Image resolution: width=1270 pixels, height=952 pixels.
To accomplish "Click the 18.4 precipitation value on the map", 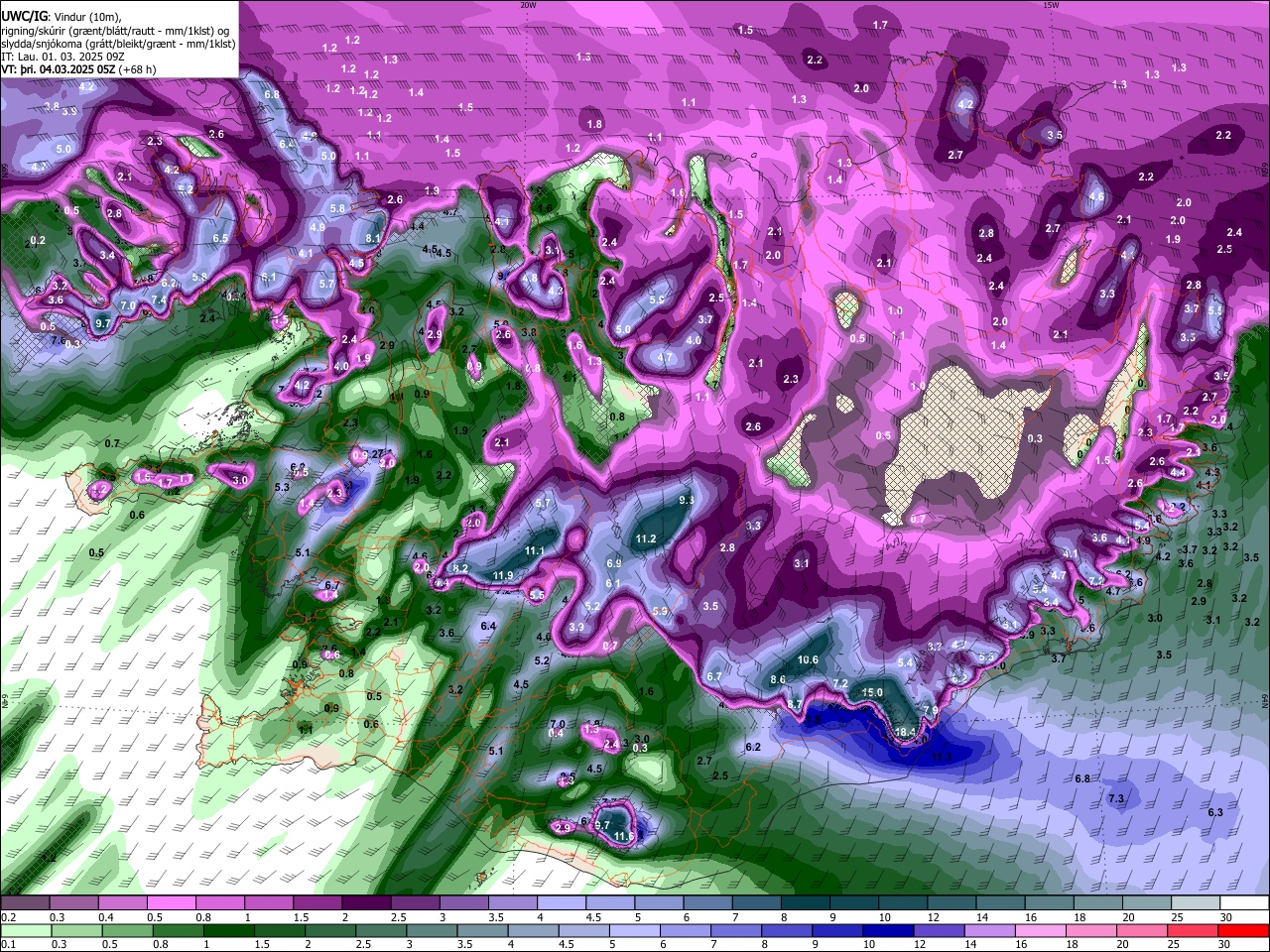I will (905, 732).
